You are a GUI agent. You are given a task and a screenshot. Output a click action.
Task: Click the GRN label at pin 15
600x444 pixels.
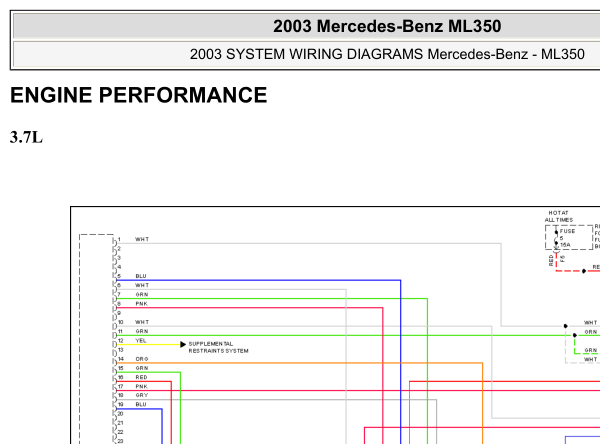142,368
